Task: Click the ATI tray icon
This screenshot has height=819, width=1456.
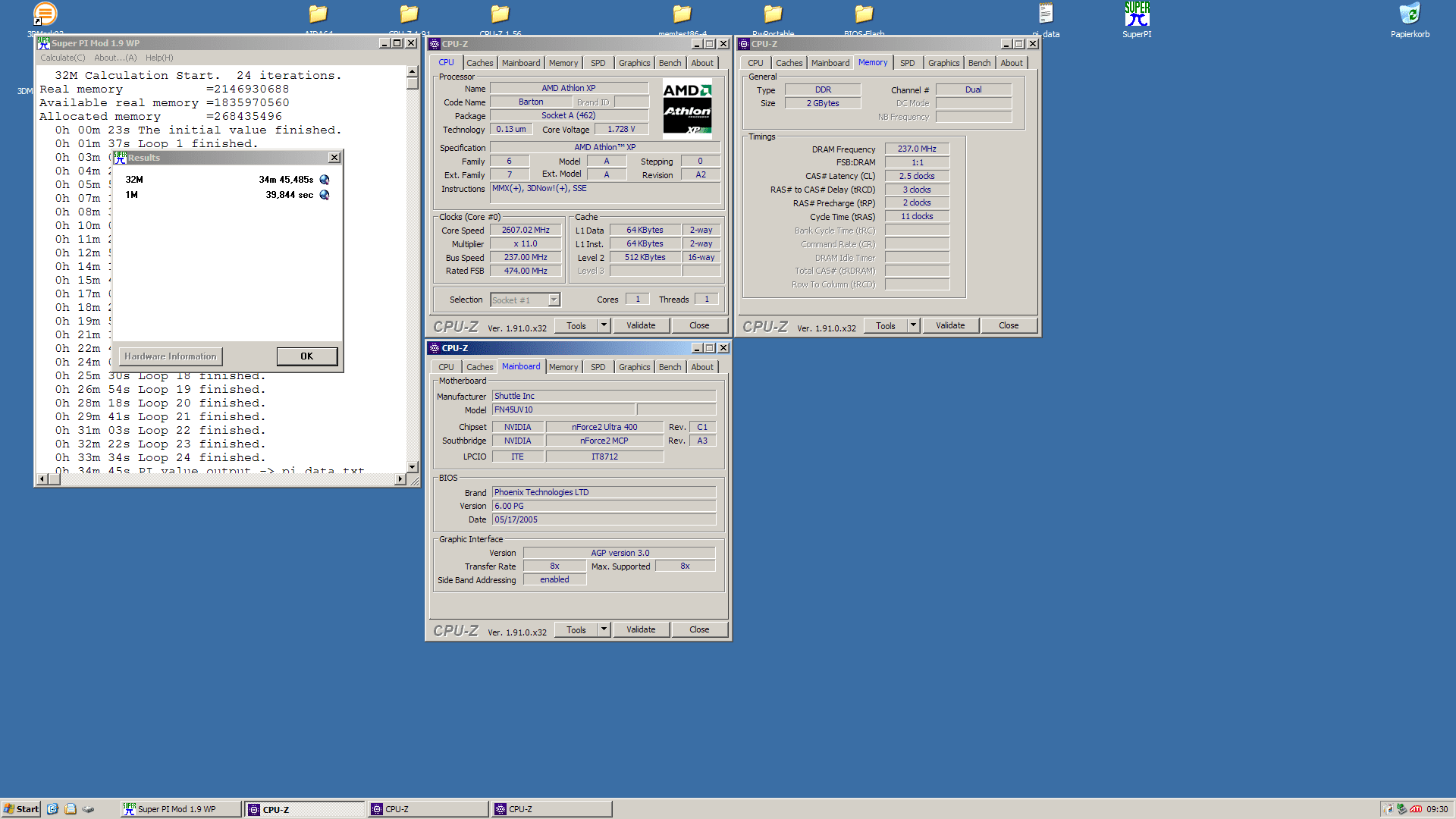Action: [x=1416, y=809]
